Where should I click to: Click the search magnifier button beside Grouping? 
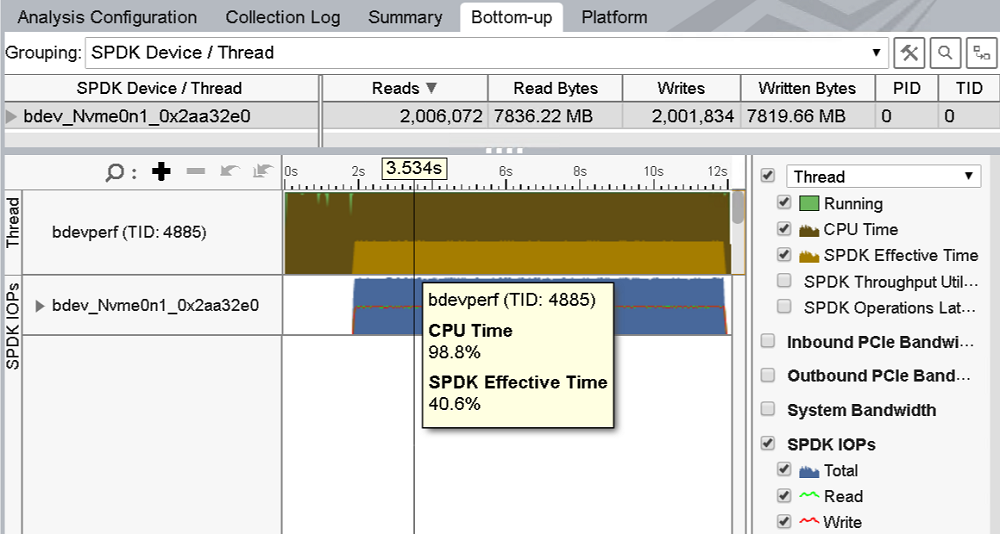point(945,52)
